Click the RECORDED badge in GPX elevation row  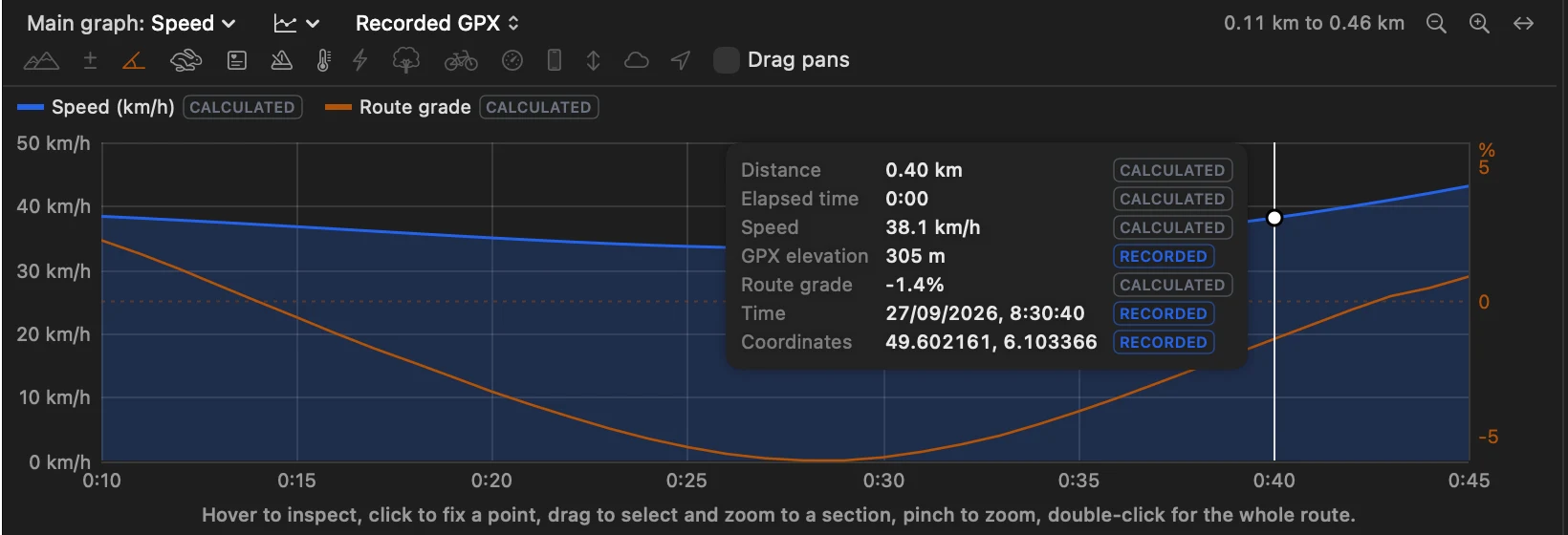click(x=1164, y=256)
